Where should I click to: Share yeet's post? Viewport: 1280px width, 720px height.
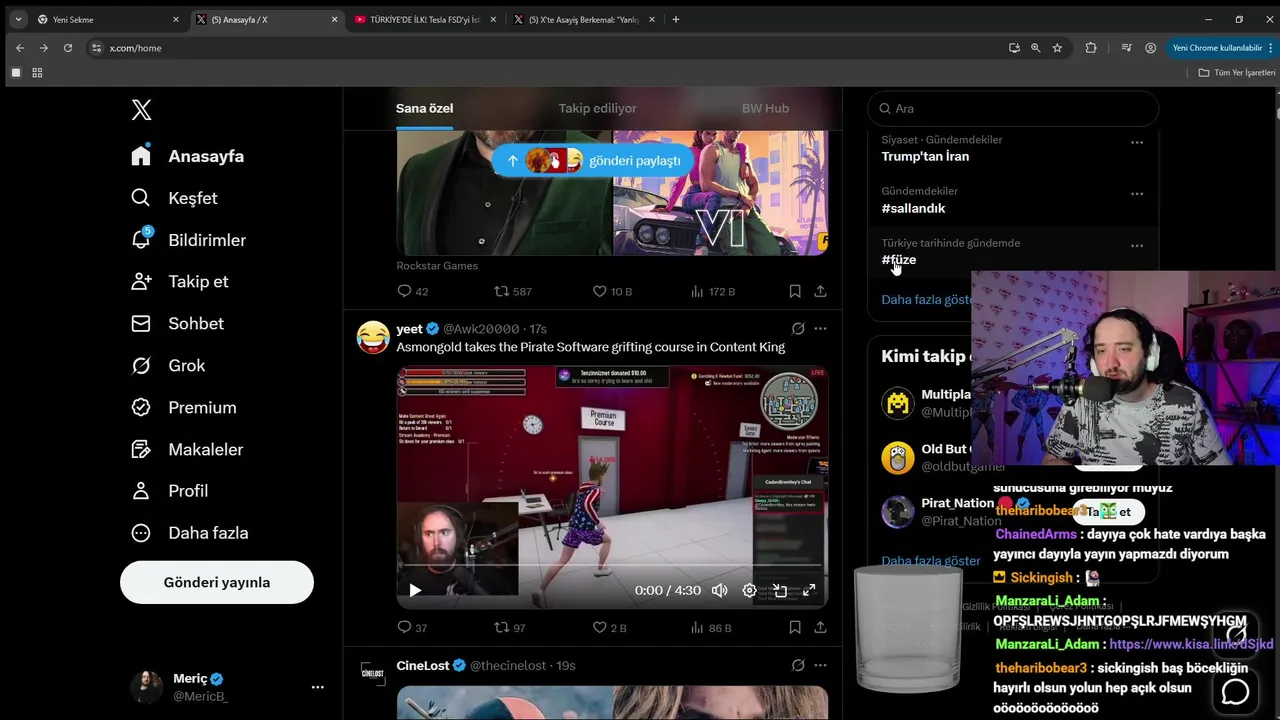point(820,628)
